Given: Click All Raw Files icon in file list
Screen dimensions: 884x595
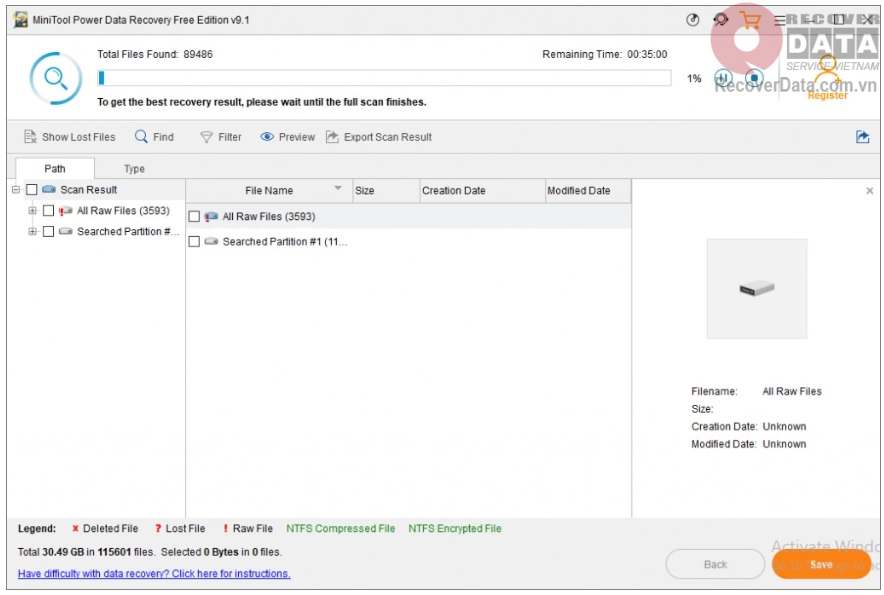Looking at the screenshot, I should [211, 217].
